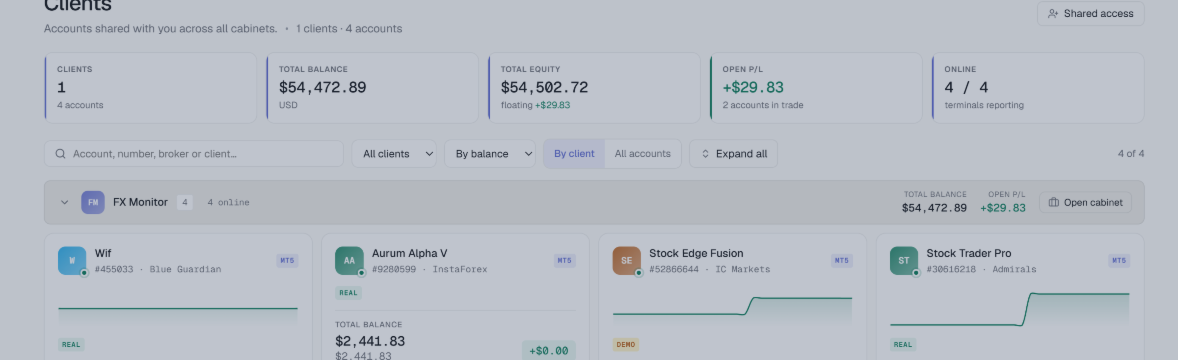Click the REAL tag on Aurum Alpha V
1178x360 pixels.
pyautogui.click(x=349, y=293)
